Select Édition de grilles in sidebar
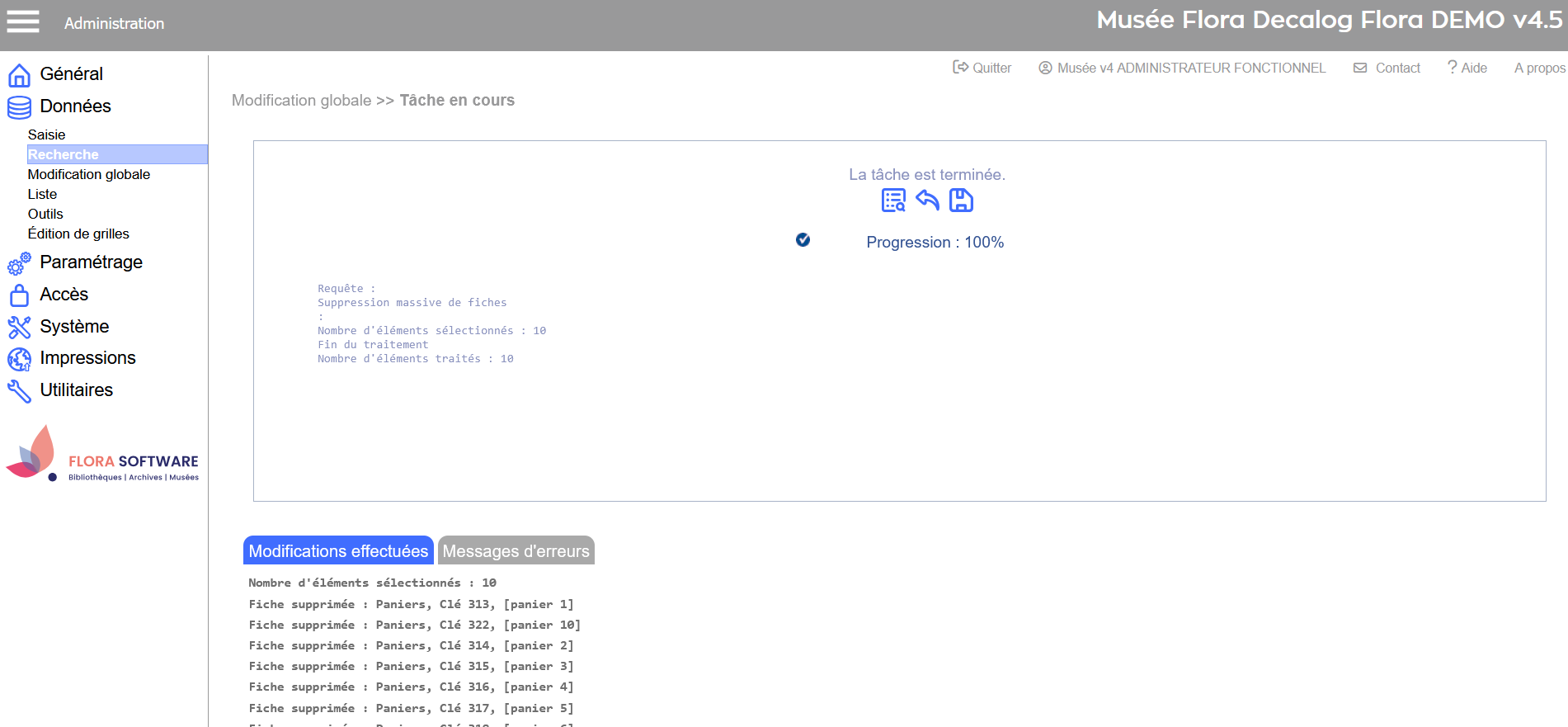Image resolution: width=1568 pixels, height=727 pixels. [x=78, y=234]
